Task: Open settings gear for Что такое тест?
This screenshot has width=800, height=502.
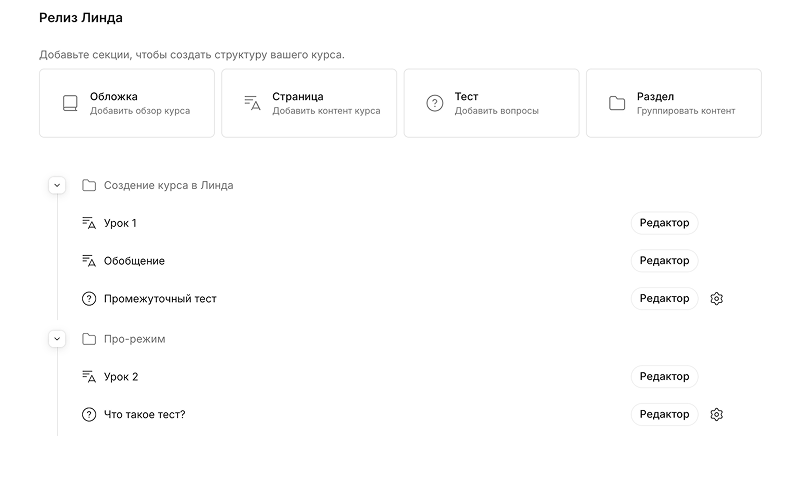Action: tap(716, 414)
